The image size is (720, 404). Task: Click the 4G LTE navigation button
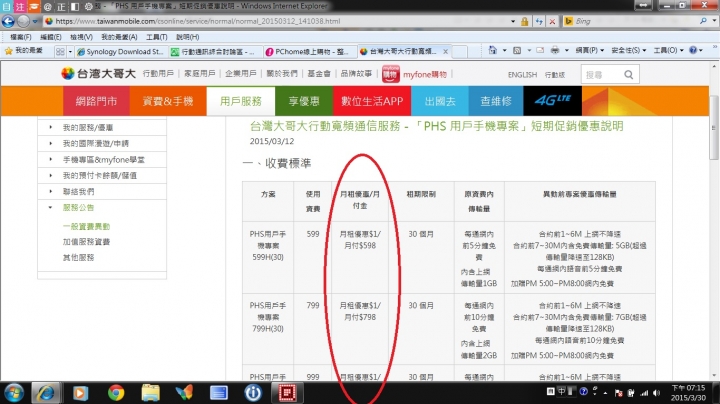[552, 101]
